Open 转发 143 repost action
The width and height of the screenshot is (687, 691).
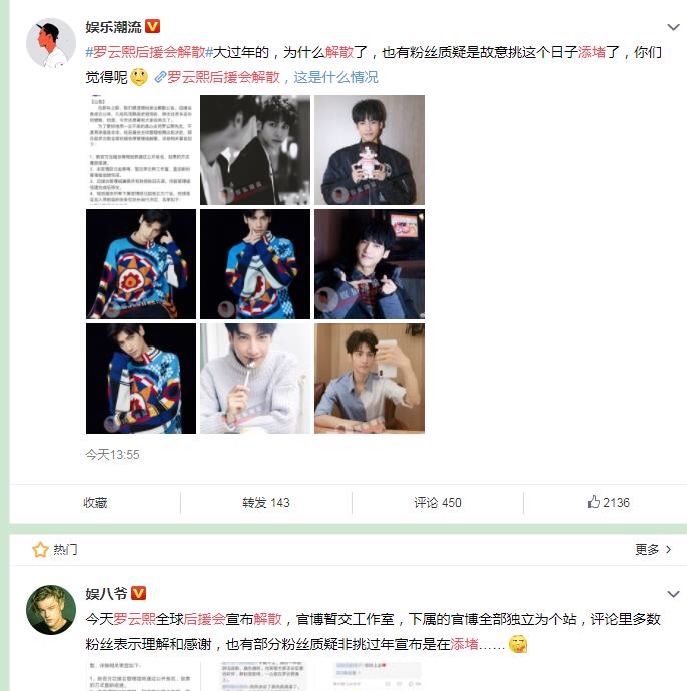click(266, 502)
